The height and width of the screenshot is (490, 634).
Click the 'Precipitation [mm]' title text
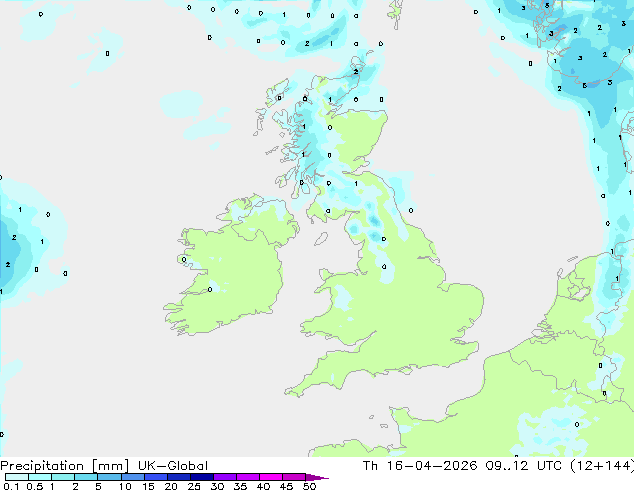[65, 466]
